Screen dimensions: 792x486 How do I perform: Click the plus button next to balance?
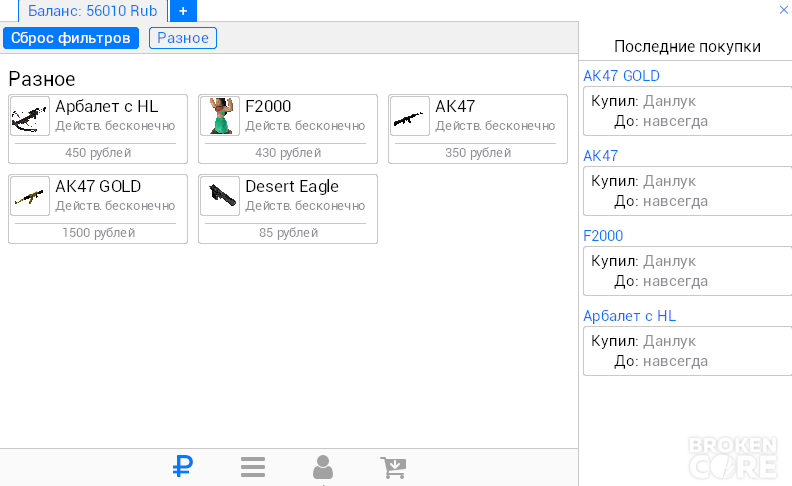[183, 11]
